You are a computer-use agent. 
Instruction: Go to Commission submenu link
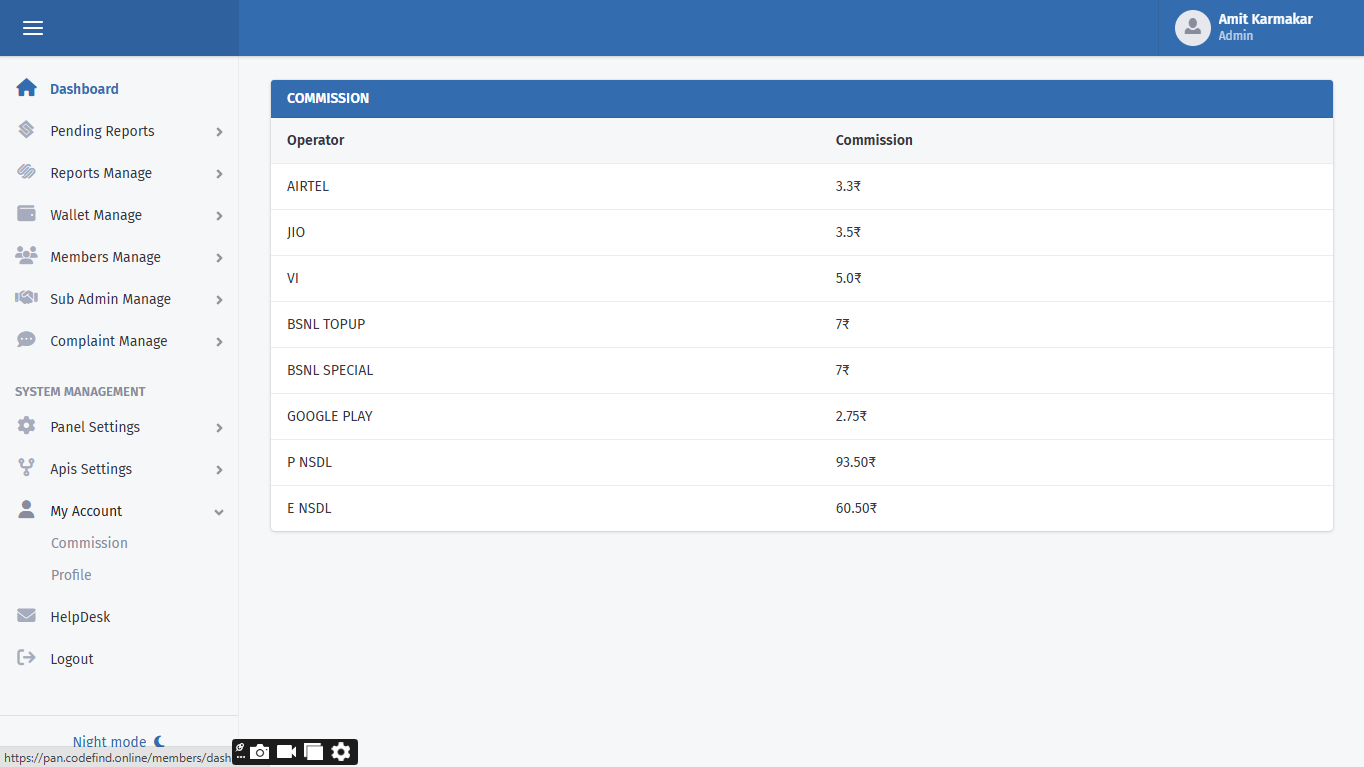click(x=89, y=543)
